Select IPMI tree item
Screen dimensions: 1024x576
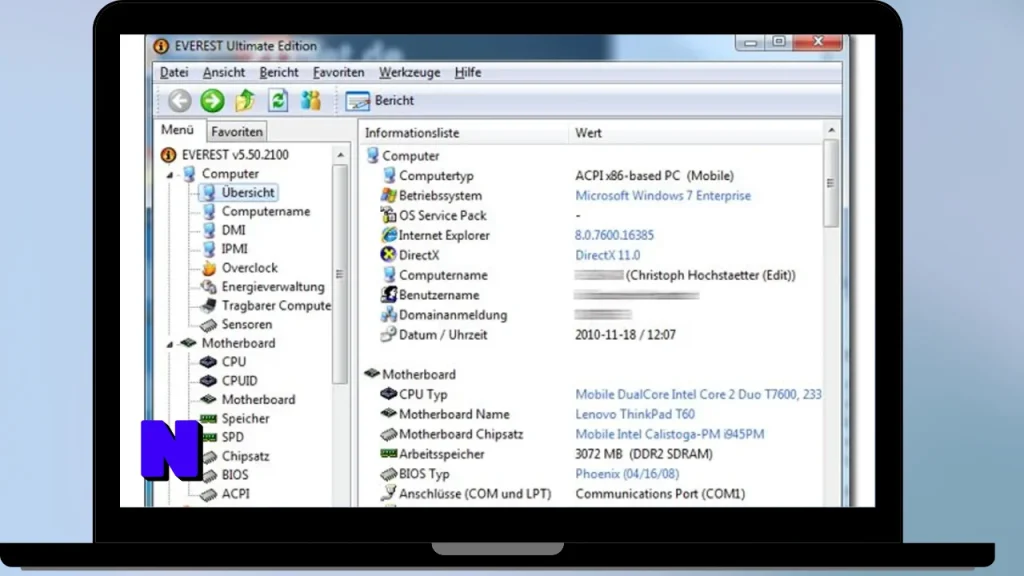234,249
